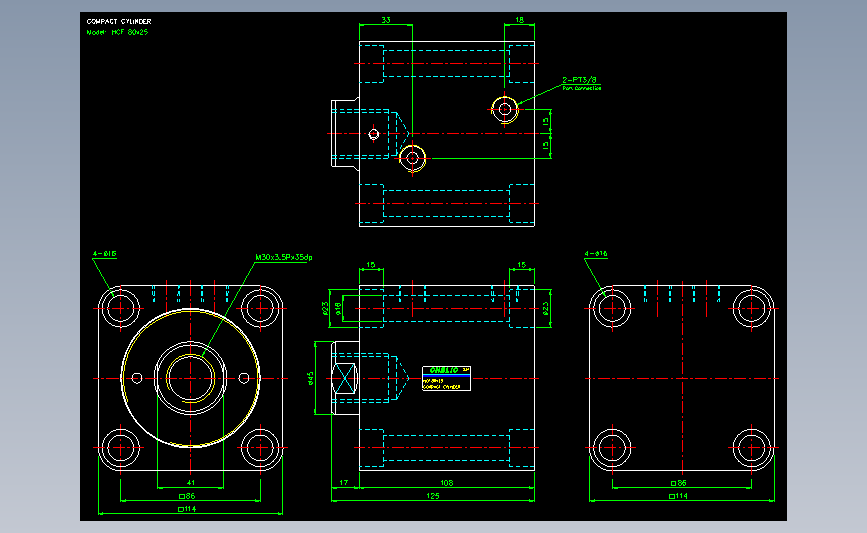
Task: Click the yellow nameplate label block on the cylinder body
Action: (x=446, y=378)
